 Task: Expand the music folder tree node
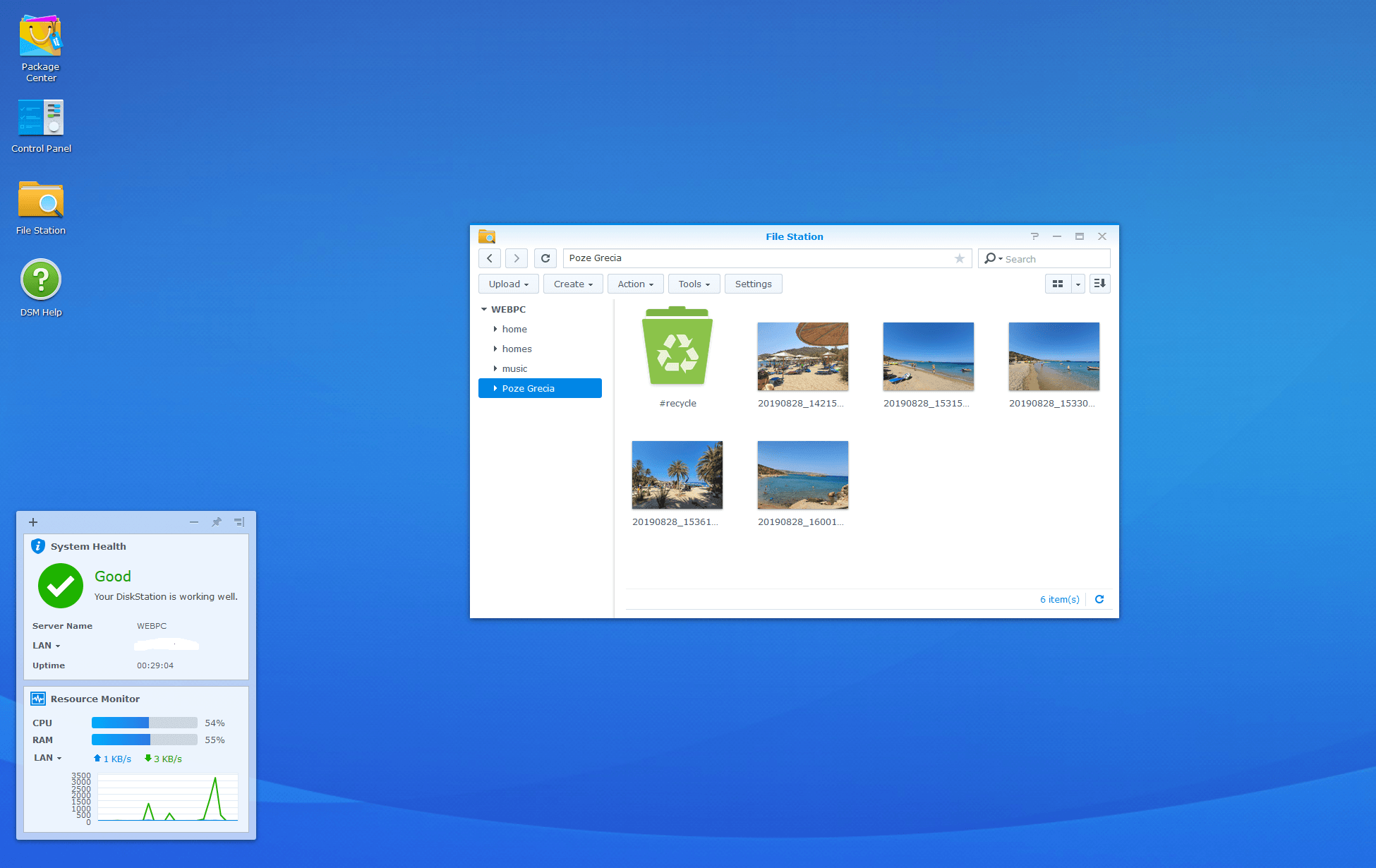tap(495, 368)
